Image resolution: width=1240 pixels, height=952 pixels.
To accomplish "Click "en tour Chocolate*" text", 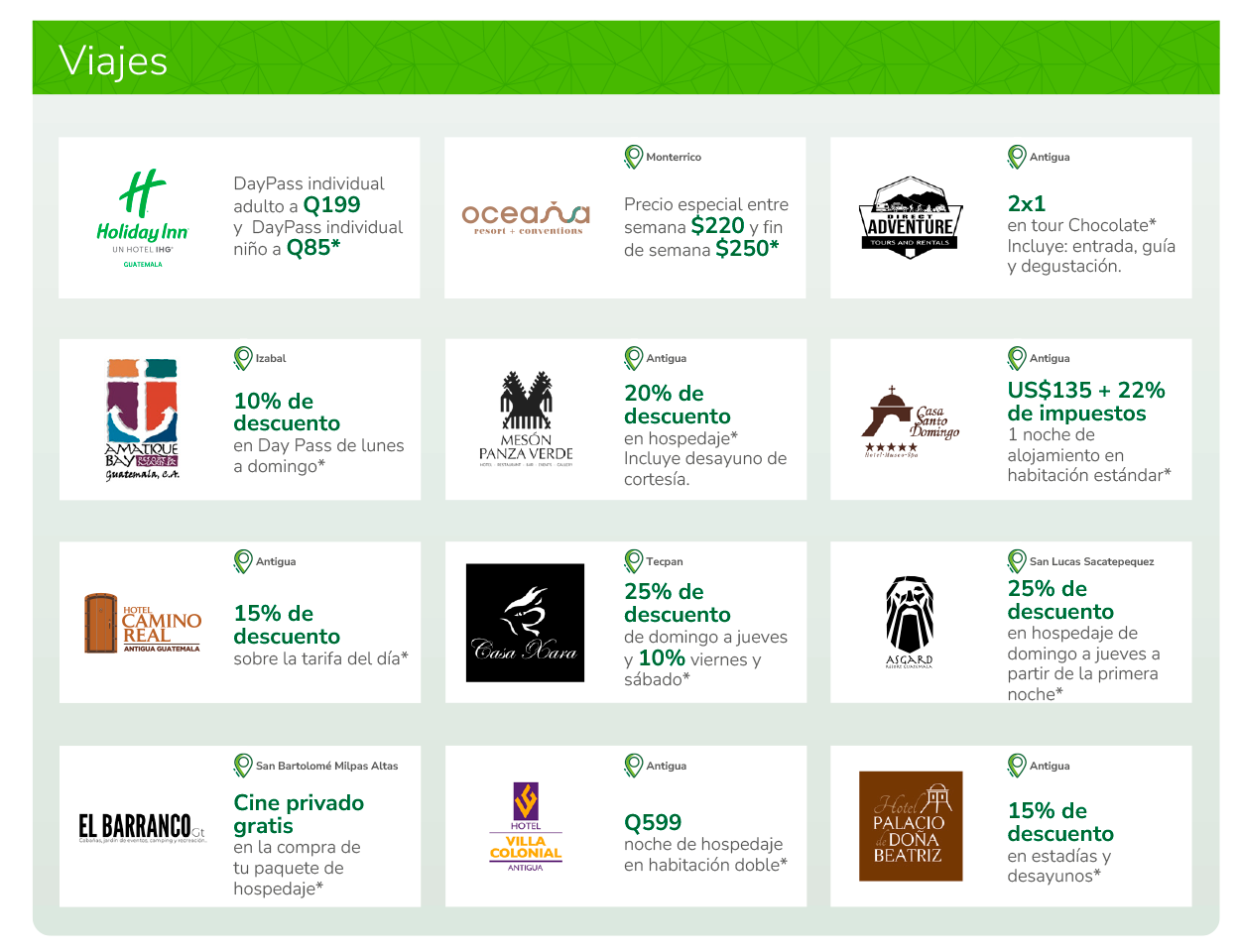I will [x=1082, y=225].
